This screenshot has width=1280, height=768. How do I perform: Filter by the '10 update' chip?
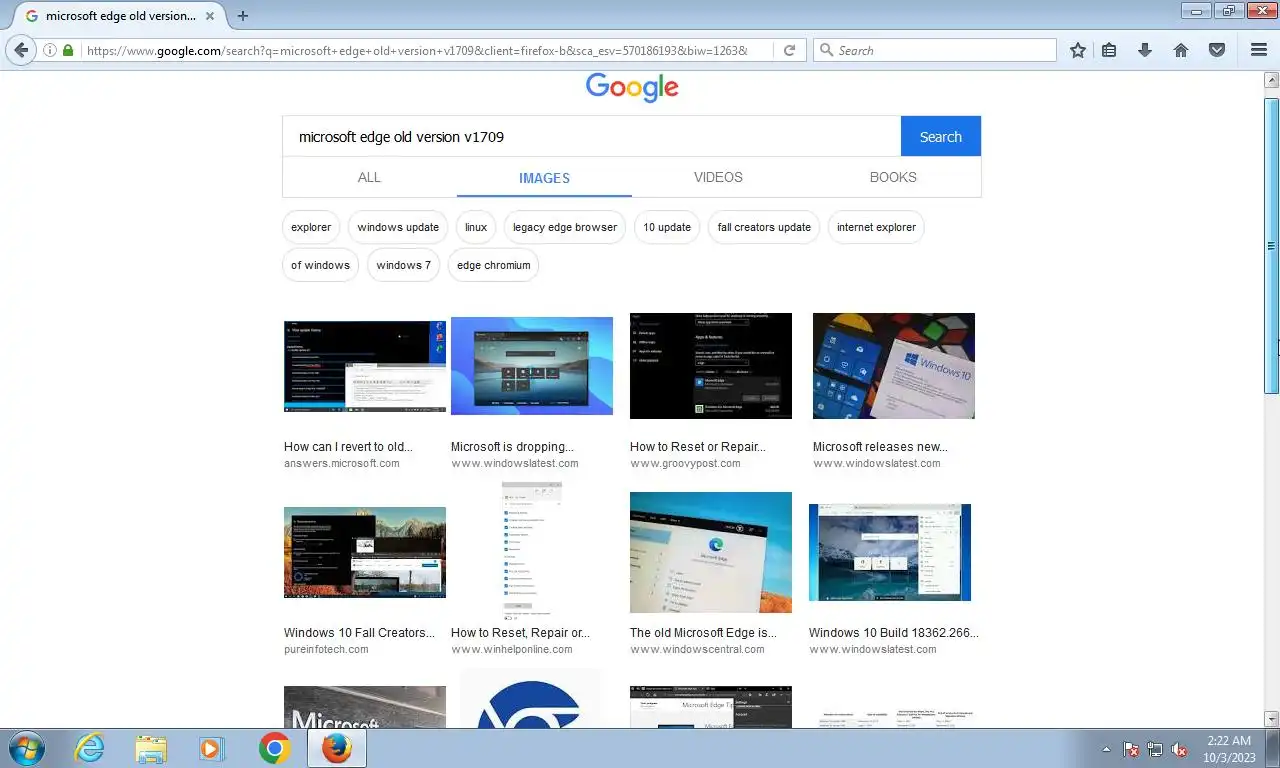(x=667, y=227)
